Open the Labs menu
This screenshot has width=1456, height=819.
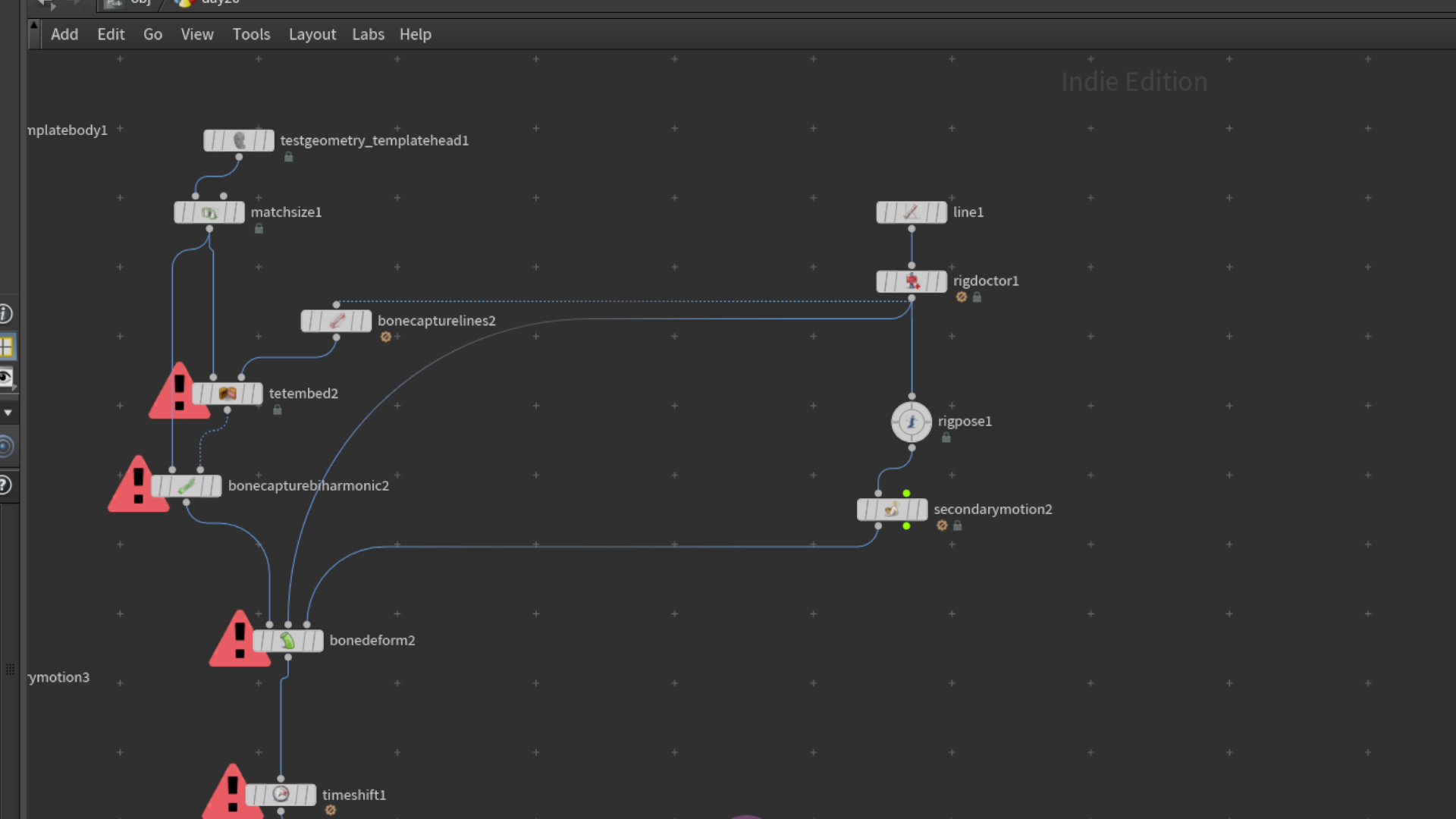tap(368, 34)
